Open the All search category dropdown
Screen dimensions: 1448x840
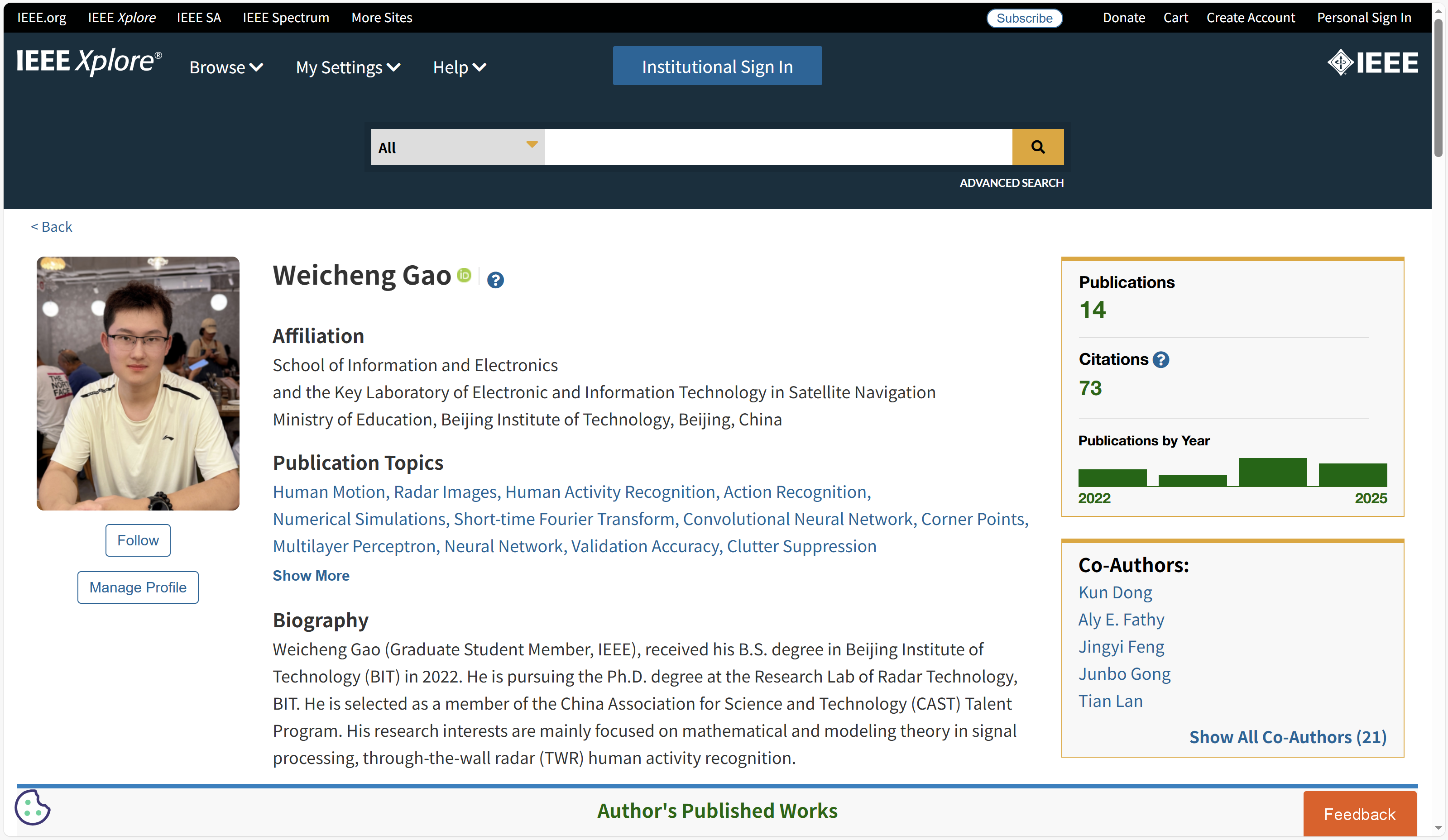(x=457, y=147)
